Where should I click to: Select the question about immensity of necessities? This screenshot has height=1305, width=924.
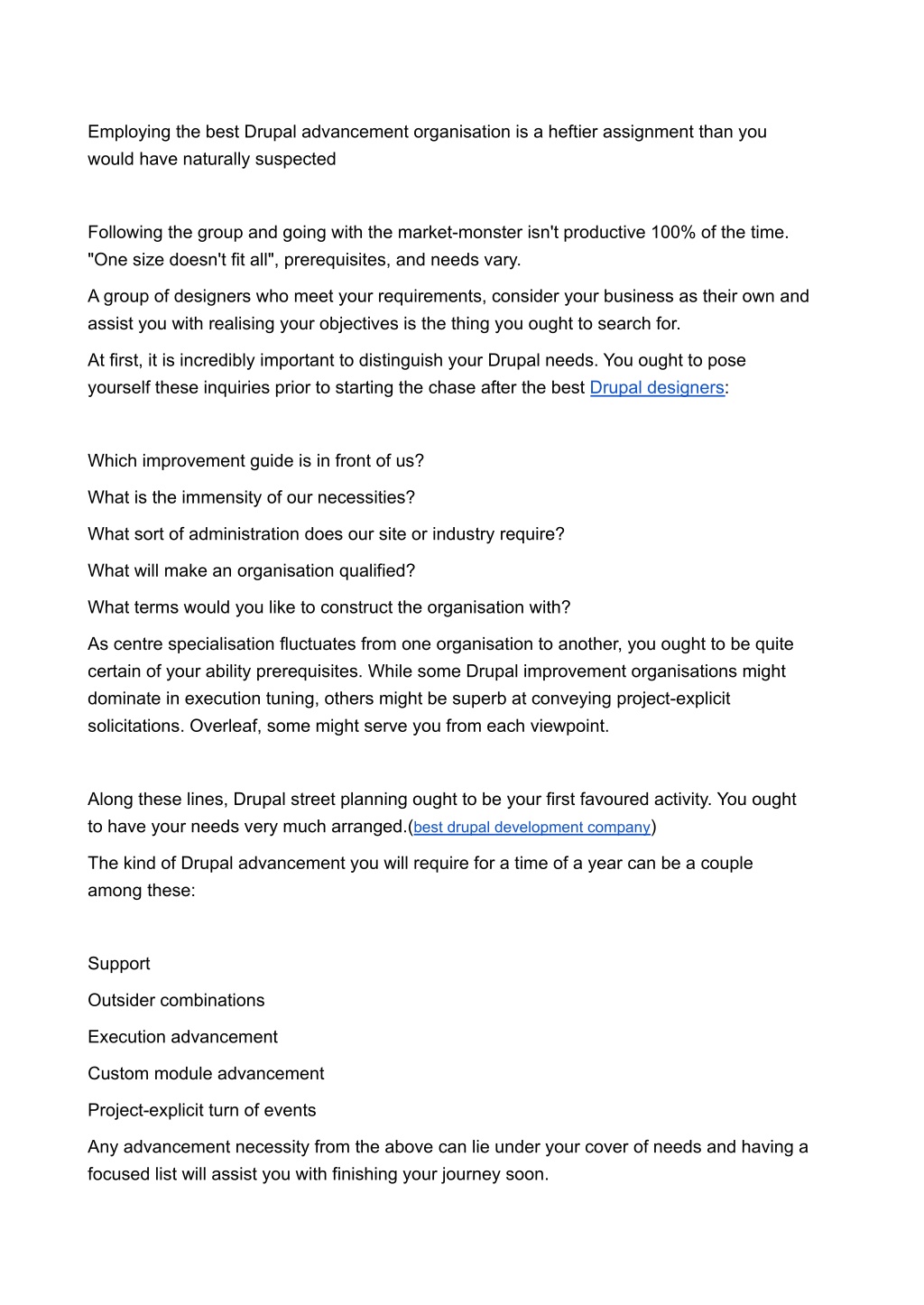251,497
